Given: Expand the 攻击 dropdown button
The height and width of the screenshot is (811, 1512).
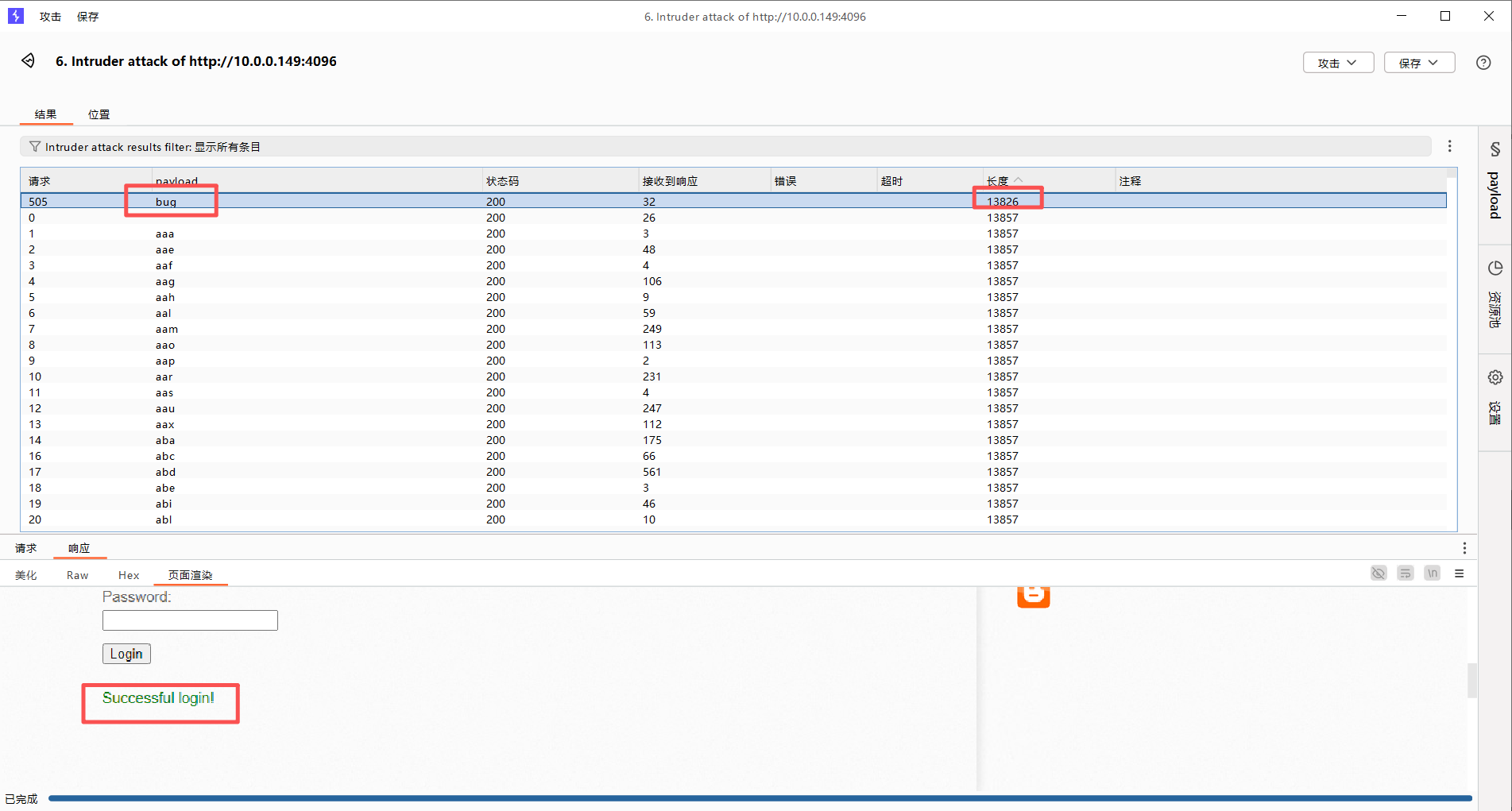Looking at the screenshot, I should click(1338, 63).
